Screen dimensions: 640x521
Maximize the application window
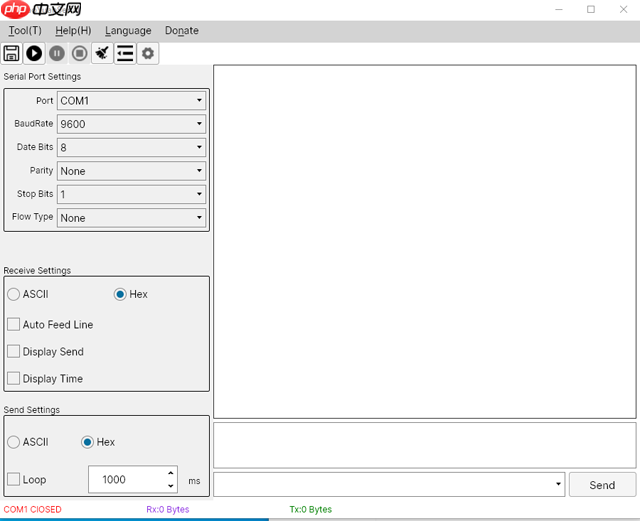[591, 9]
